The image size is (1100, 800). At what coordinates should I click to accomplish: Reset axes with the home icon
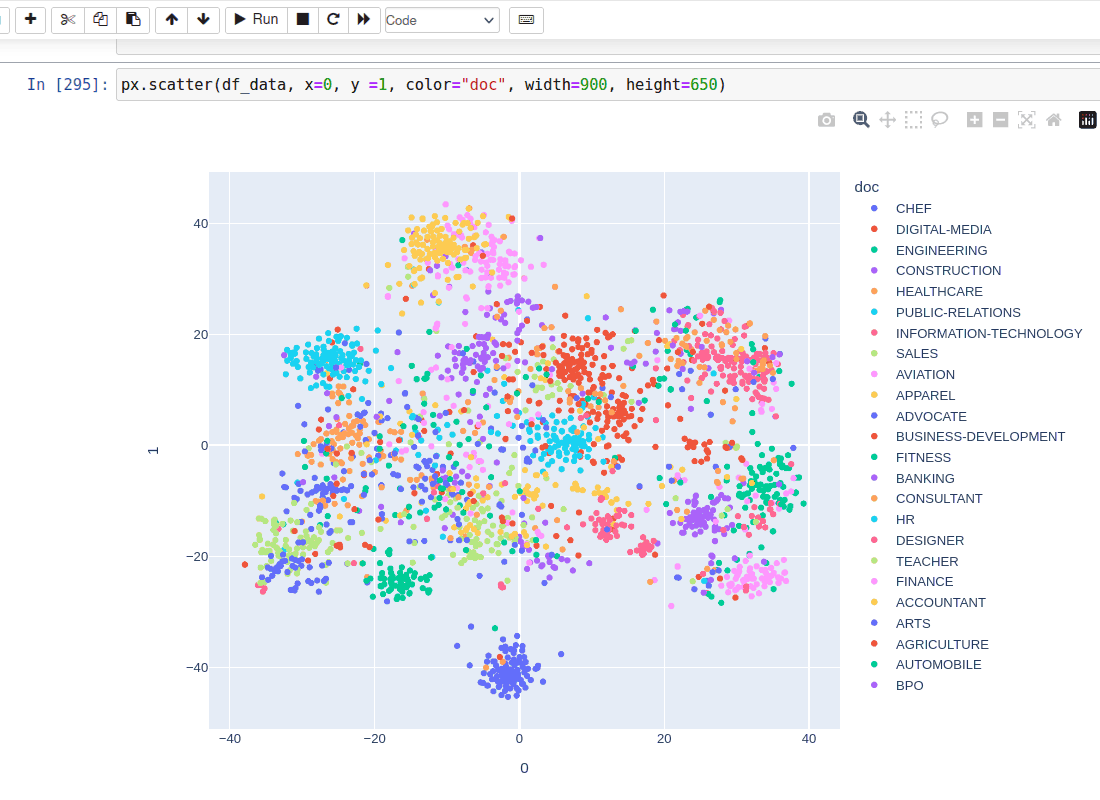coord(1052,118)
